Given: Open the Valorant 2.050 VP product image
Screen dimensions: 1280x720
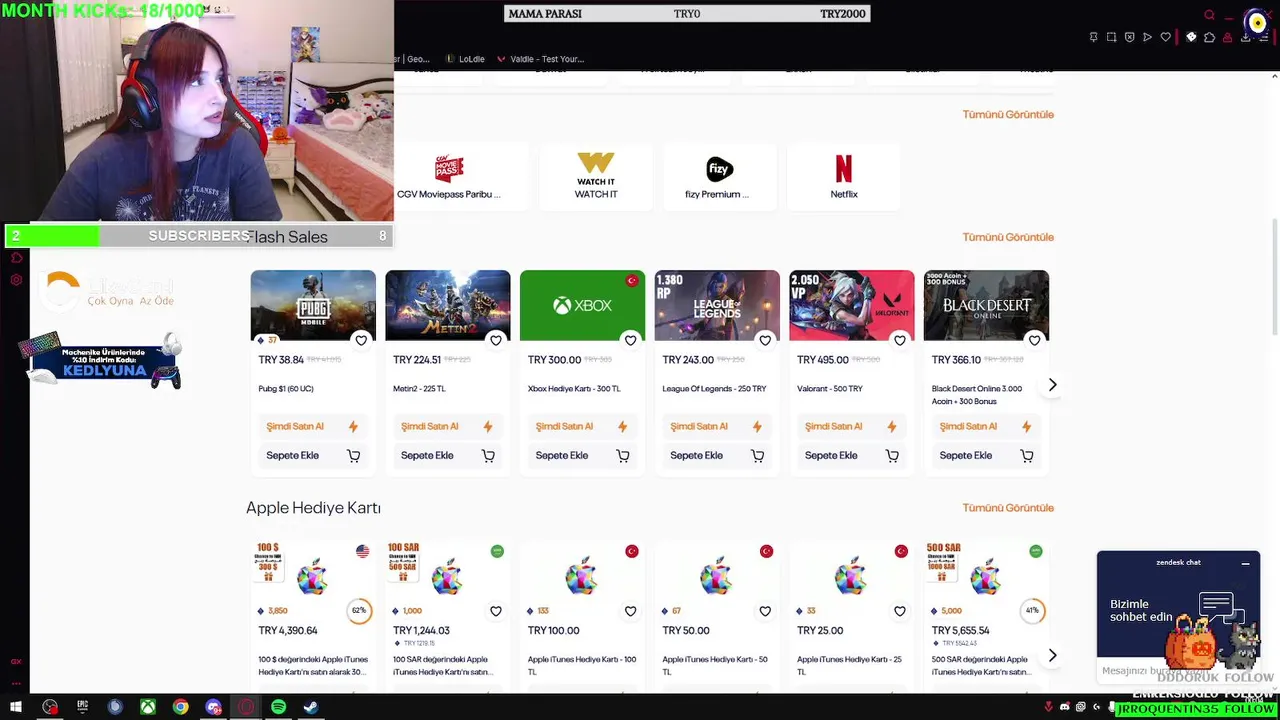Looking at the screenshot, I should [852, 305].
